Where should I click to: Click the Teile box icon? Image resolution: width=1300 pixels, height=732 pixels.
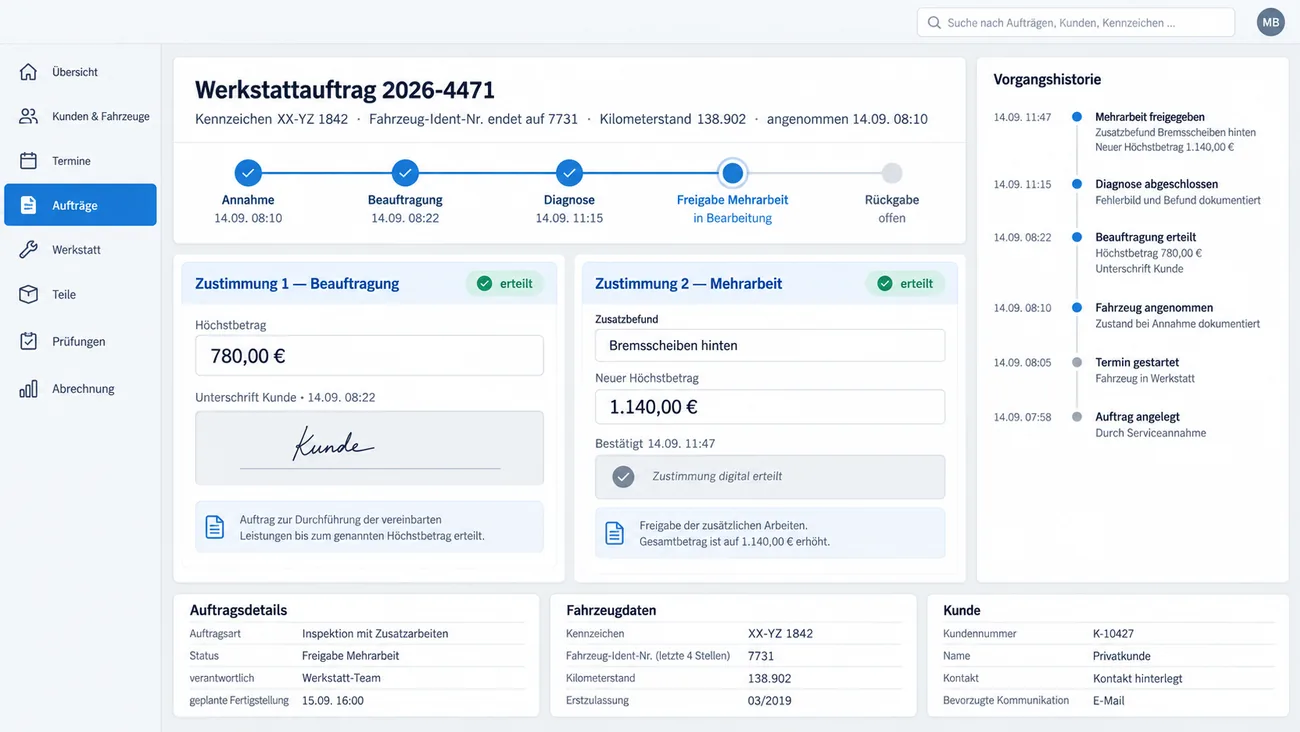[28, 294]
